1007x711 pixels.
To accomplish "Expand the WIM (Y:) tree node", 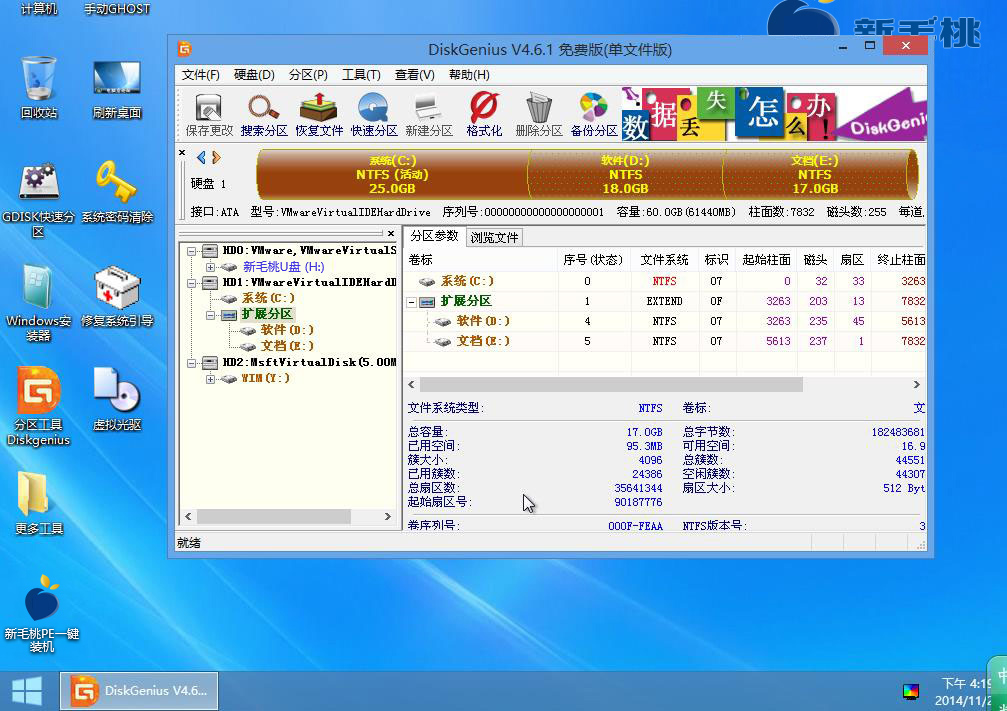I will [210, 379].
